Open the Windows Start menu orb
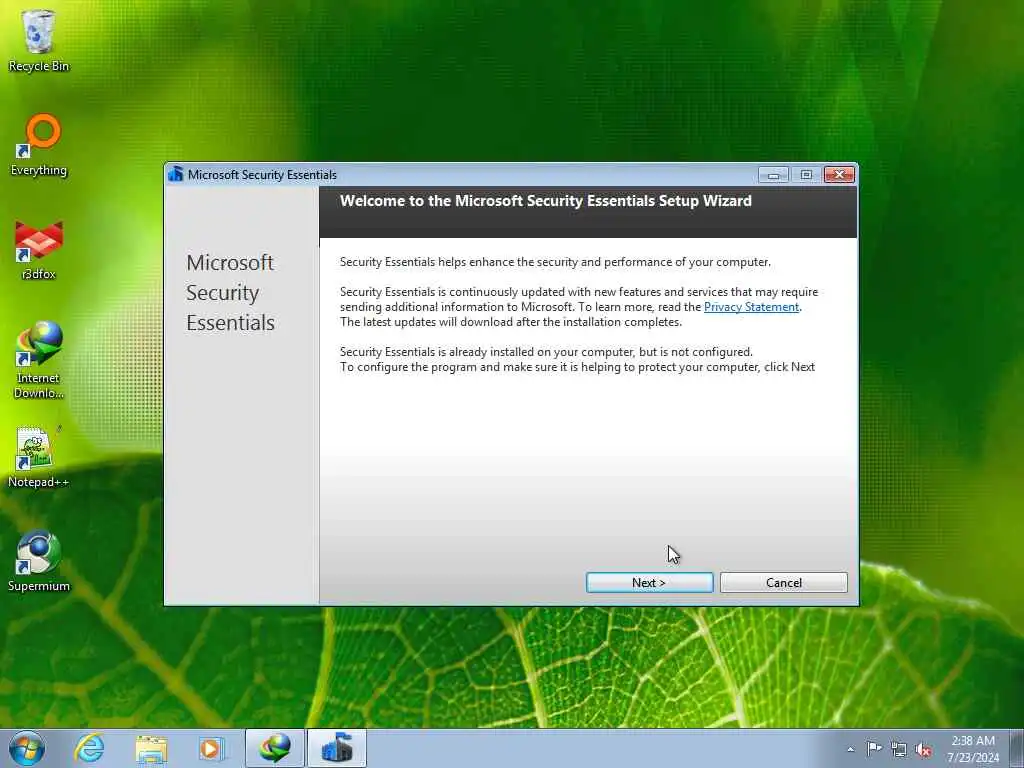Viewport: 1024px width, 768px height. click(x=27, y=748)
